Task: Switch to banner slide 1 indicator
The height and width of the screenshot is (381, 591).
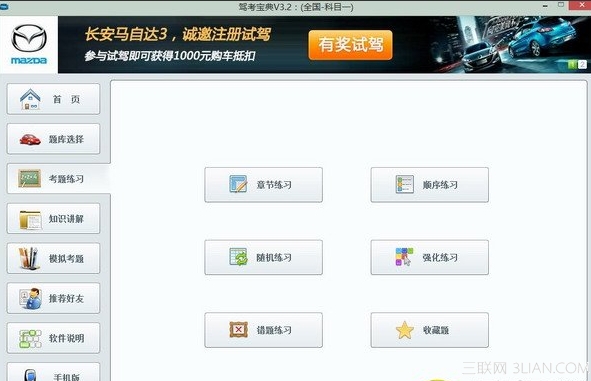Action: click(572, 64)
